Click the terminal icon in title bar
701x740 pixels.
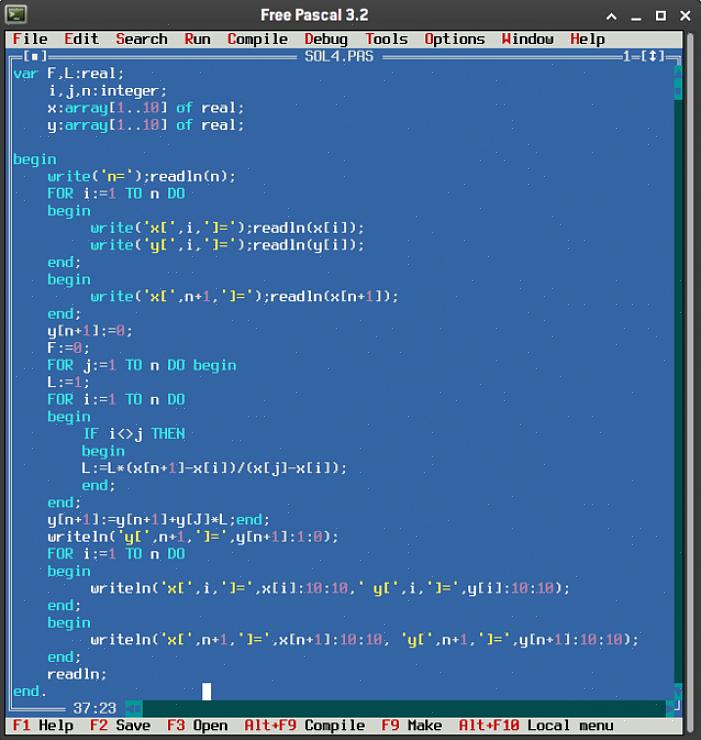click(16, 15)
